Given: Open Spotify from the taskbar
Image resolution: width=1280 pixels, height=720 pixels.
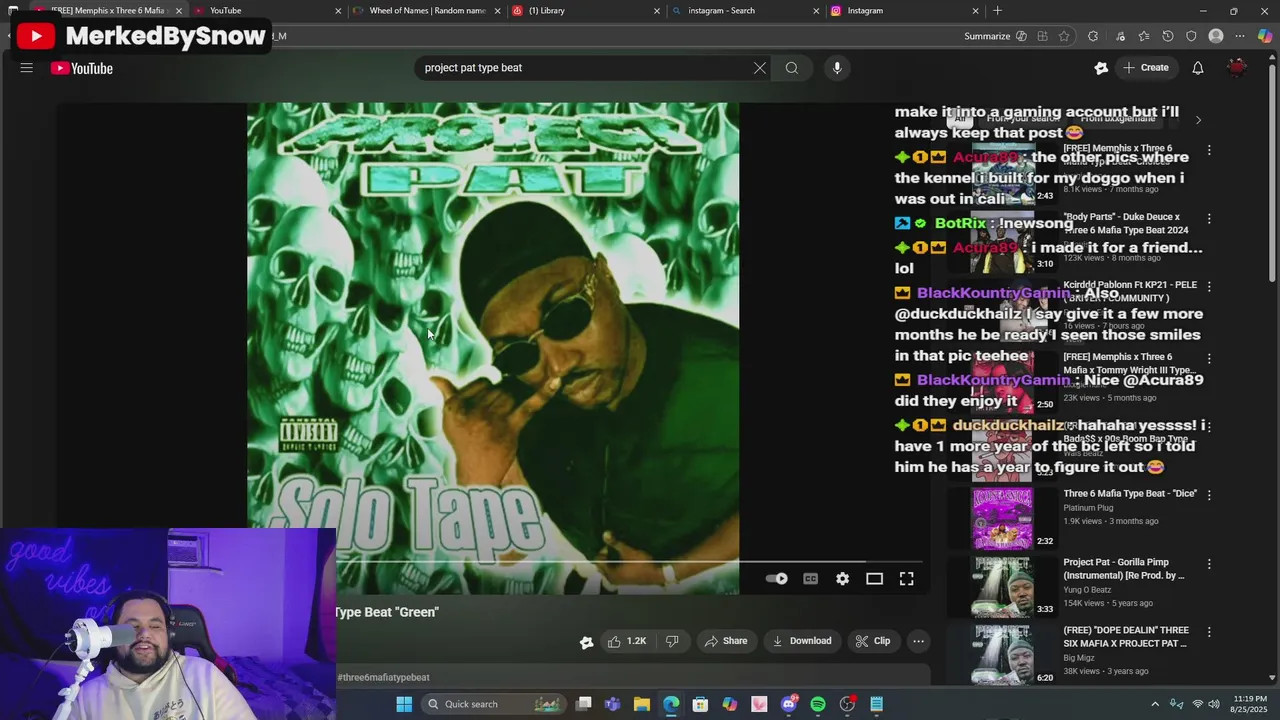Looking at the screenshot, I should point(818,704).
